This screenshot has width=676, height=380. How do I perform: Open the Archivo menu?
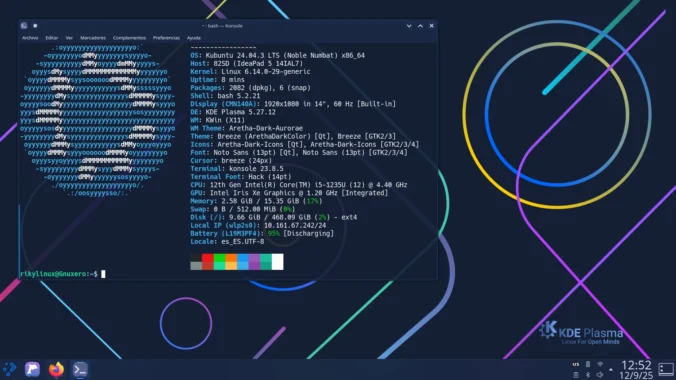[30, 38]
